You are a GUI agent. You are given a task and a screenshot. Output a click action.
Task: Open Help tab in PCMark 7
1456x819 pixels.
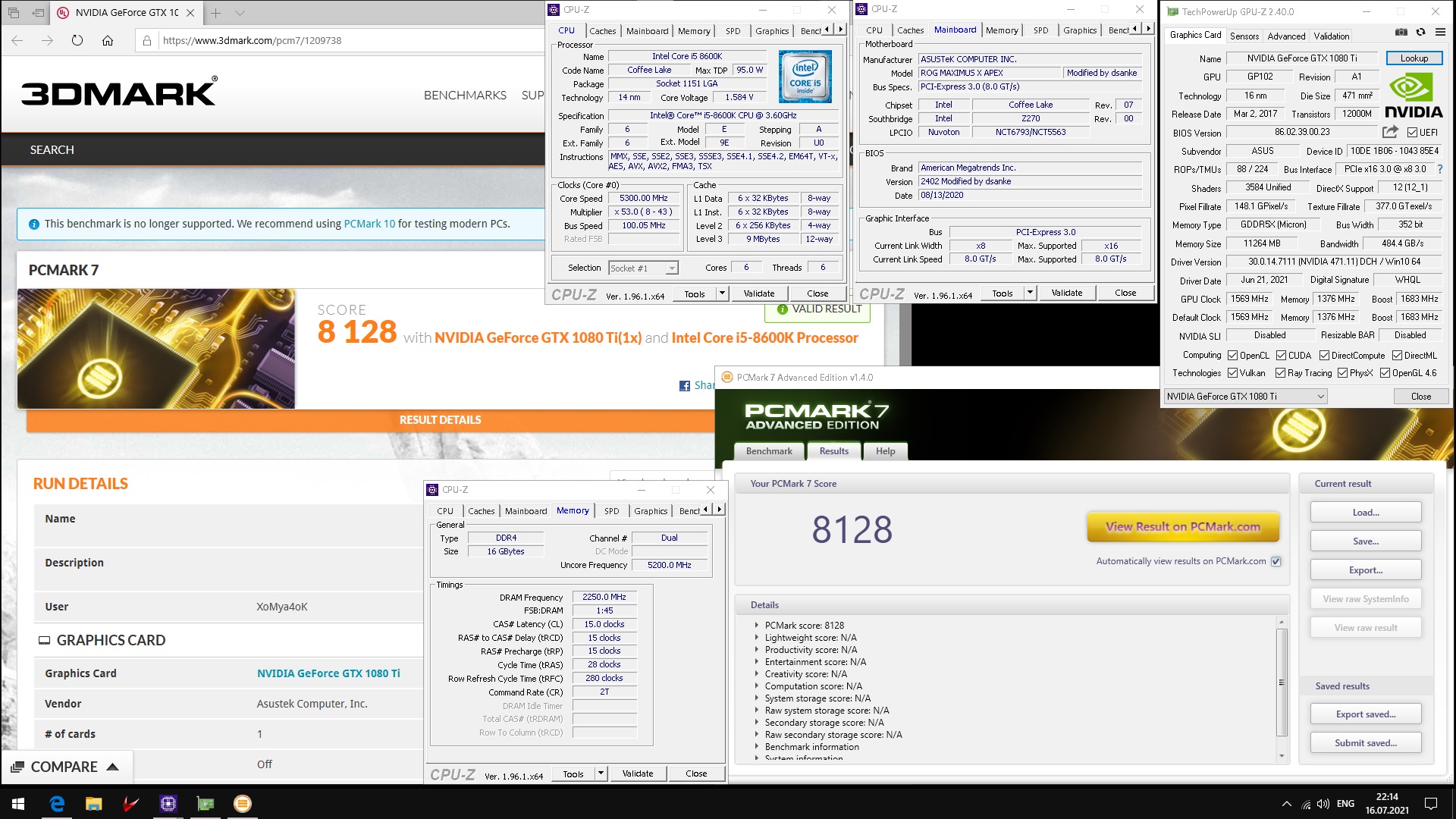click(886, 451)
